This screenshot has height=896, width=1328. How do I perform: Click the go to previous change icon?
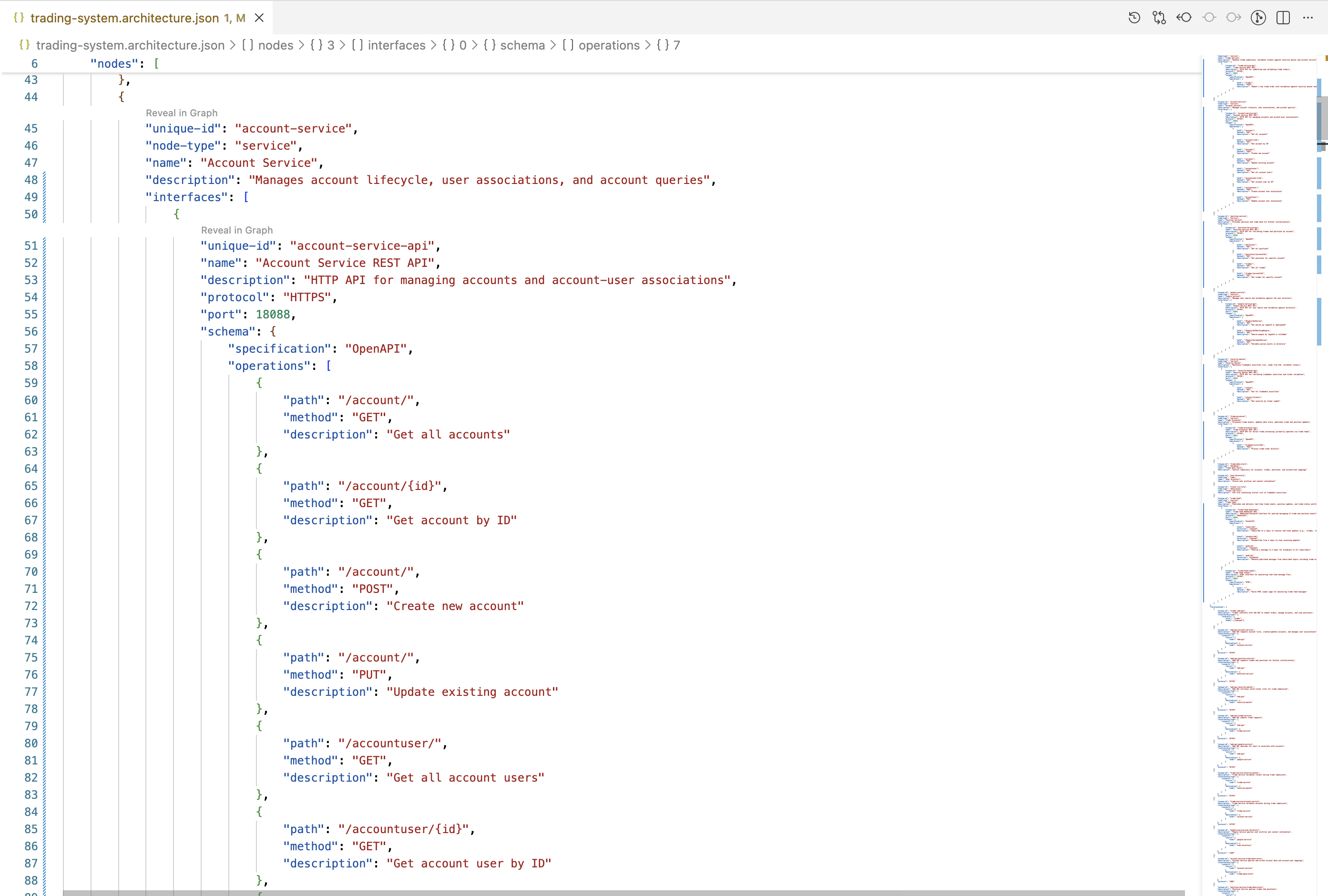point(1184,18)
